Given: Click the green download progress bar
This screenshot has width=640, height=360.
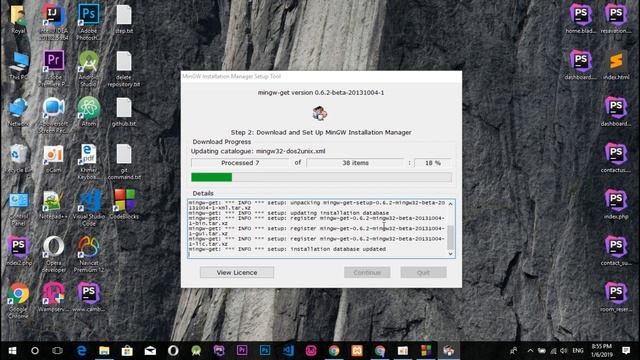Looking at the screenshot, I should pos(321,177).
